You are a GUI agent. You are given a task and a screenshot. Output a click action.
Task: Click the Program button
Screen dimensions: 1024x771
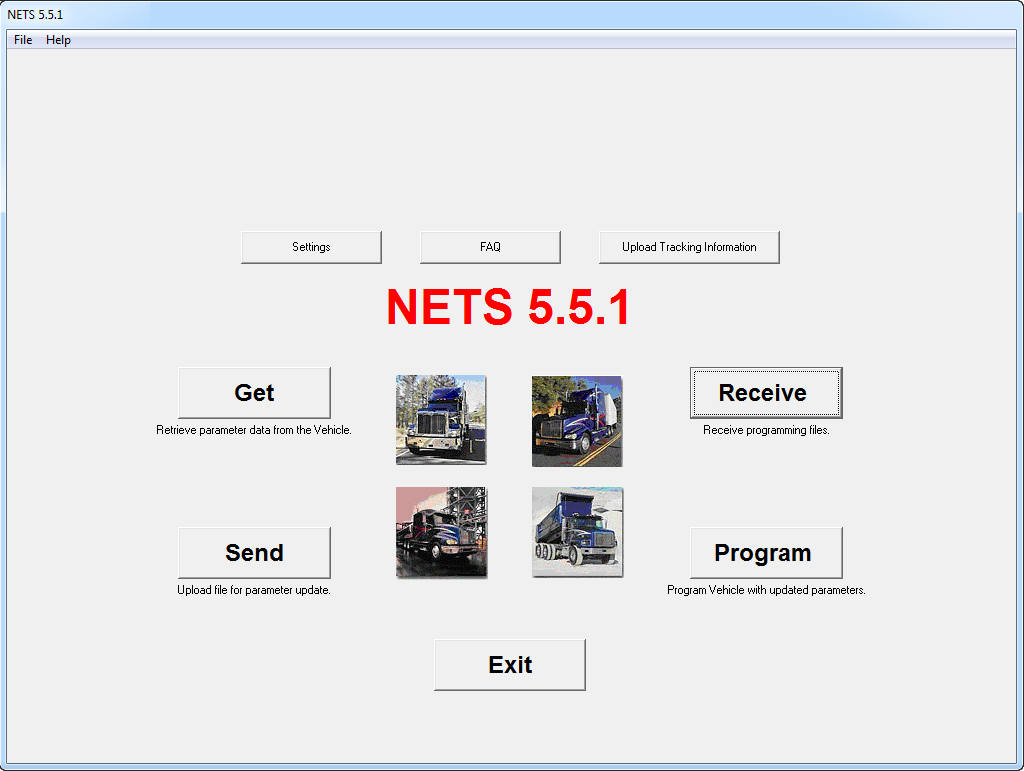pos(766,552)
